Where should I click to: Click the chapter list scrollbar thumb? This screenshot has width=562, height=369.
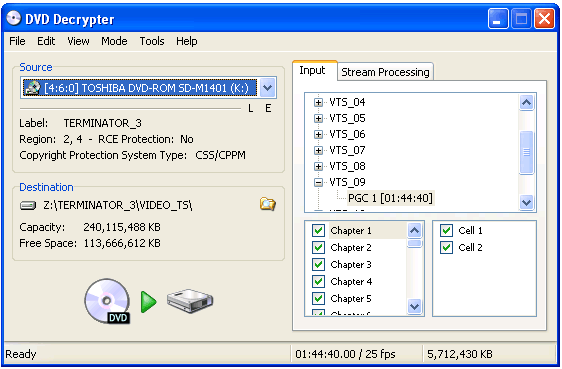coord(414,244)
